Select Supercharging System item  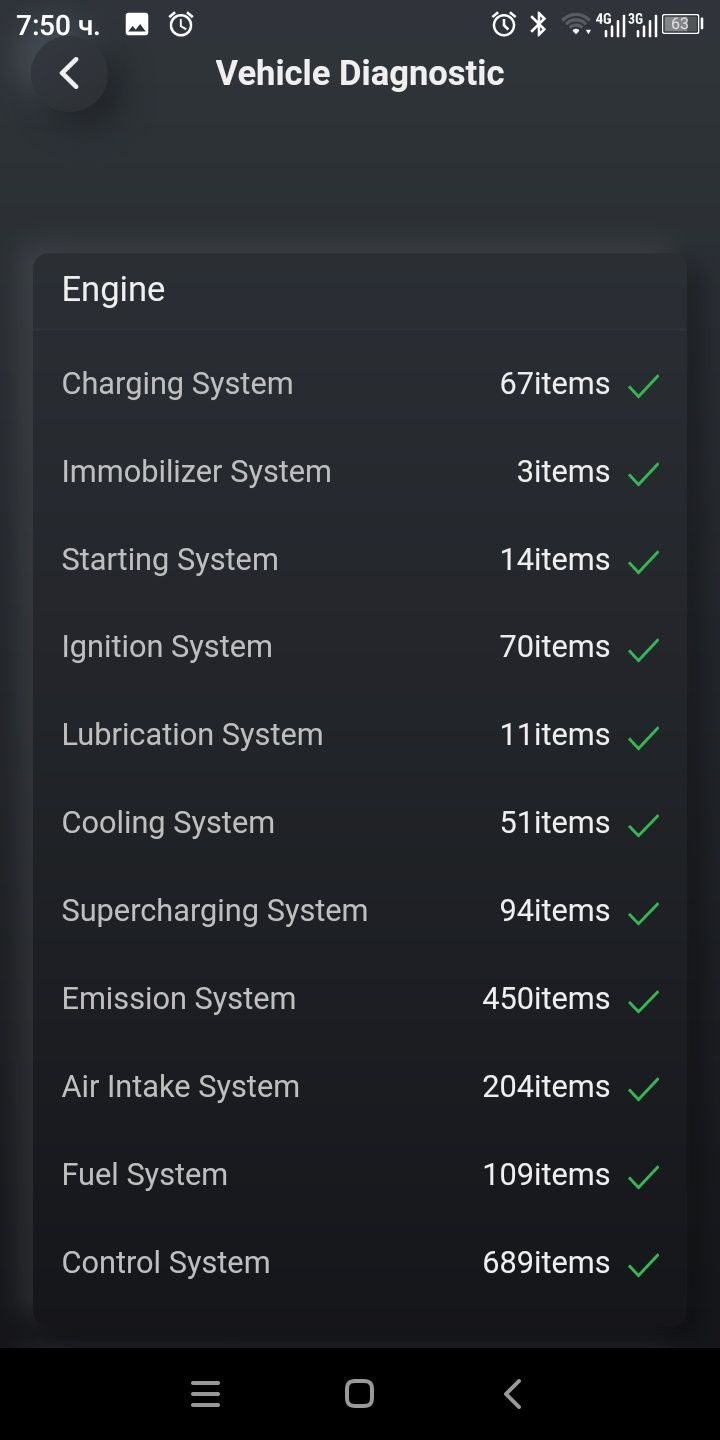[360, 911]
